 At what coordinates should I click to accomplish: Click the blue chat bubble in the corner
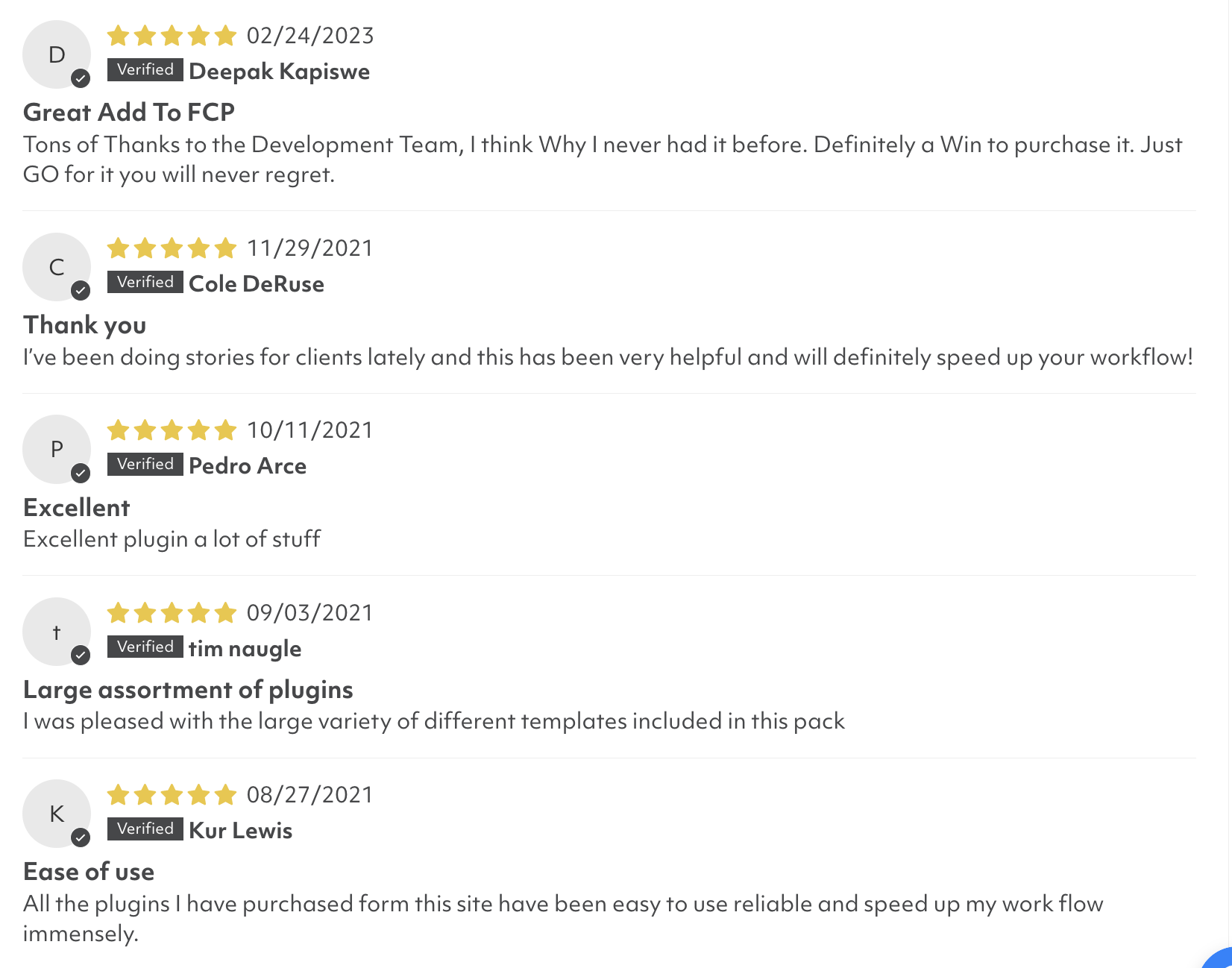1220,959
